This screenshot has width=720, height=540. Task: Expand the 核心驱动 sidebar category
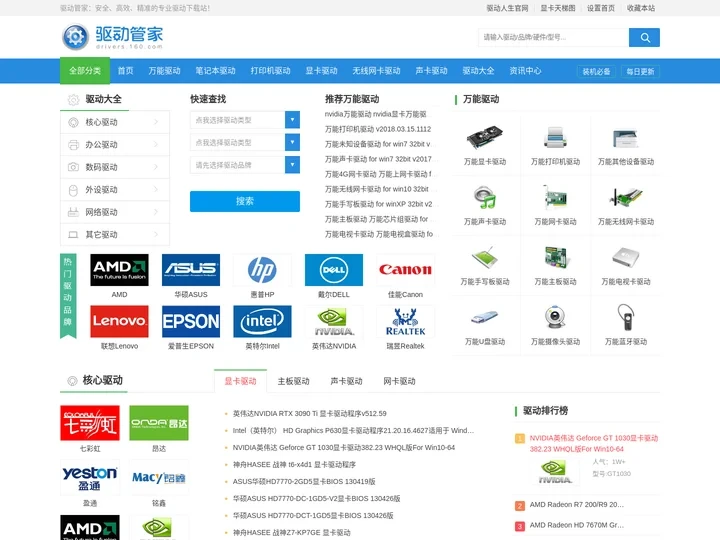point(115,122)
